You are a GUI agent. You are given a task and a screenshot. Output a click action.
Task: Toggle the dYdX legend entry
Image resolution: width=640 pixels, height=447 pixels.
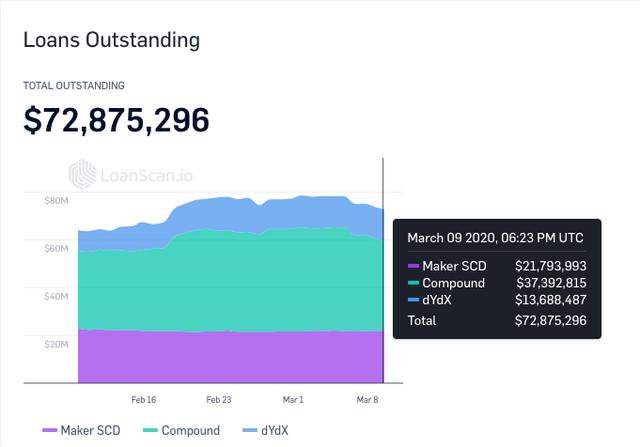point(265,430)
